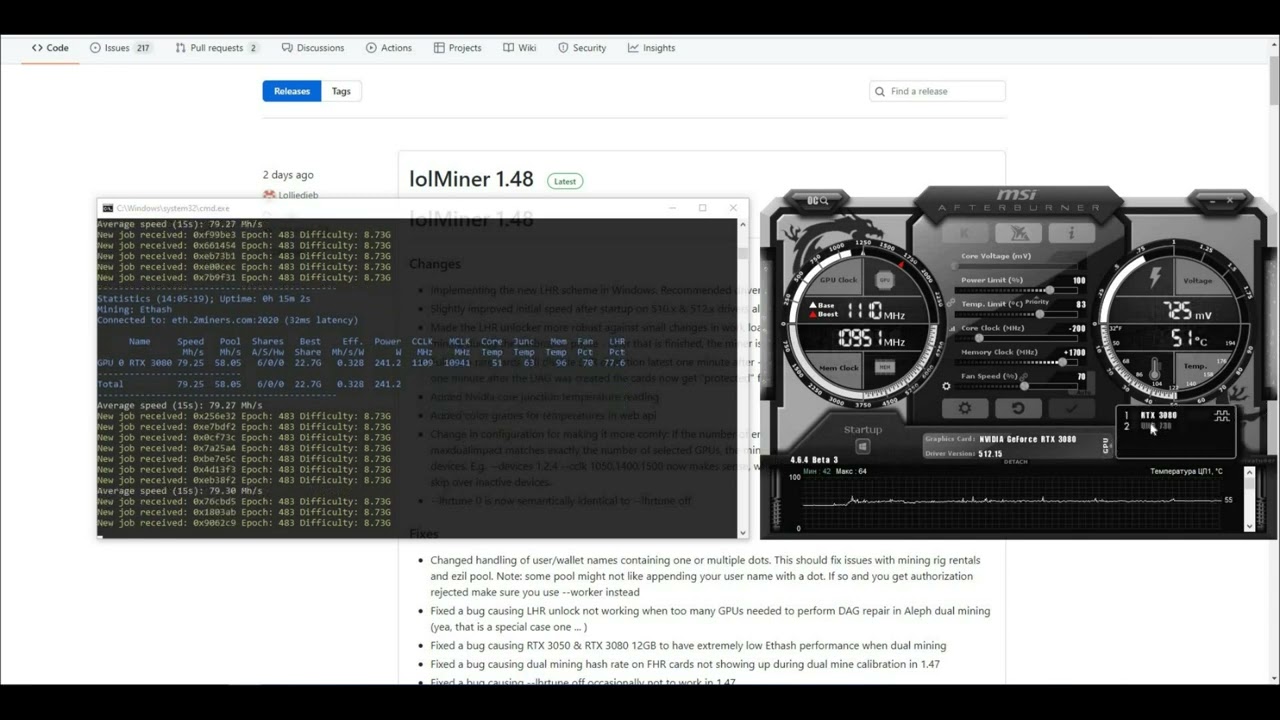1280x720 pixels.
Task: Open the Afterburner information button
Action: (x=1071, y=232)
